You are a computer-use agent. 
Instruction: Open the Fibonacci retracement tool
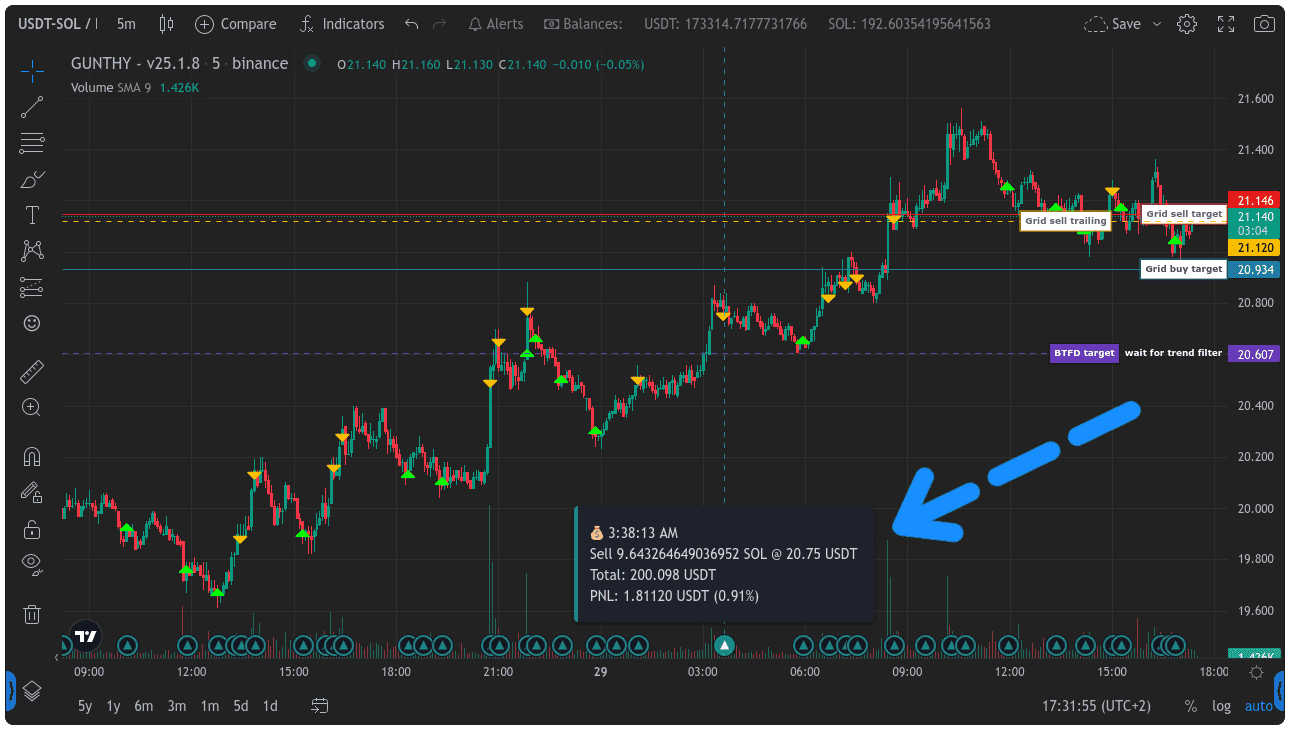click(32, 143)
